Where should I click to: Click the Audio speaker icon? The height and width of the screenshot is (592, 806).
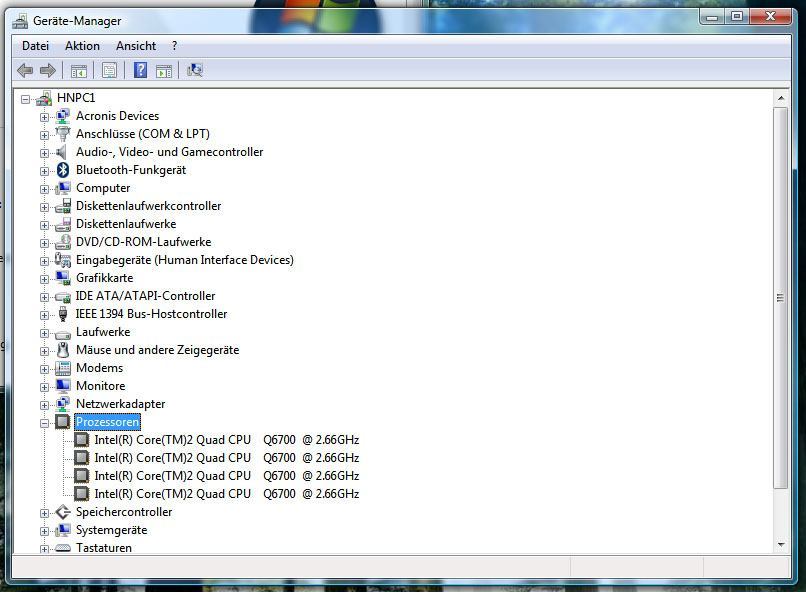62,152
